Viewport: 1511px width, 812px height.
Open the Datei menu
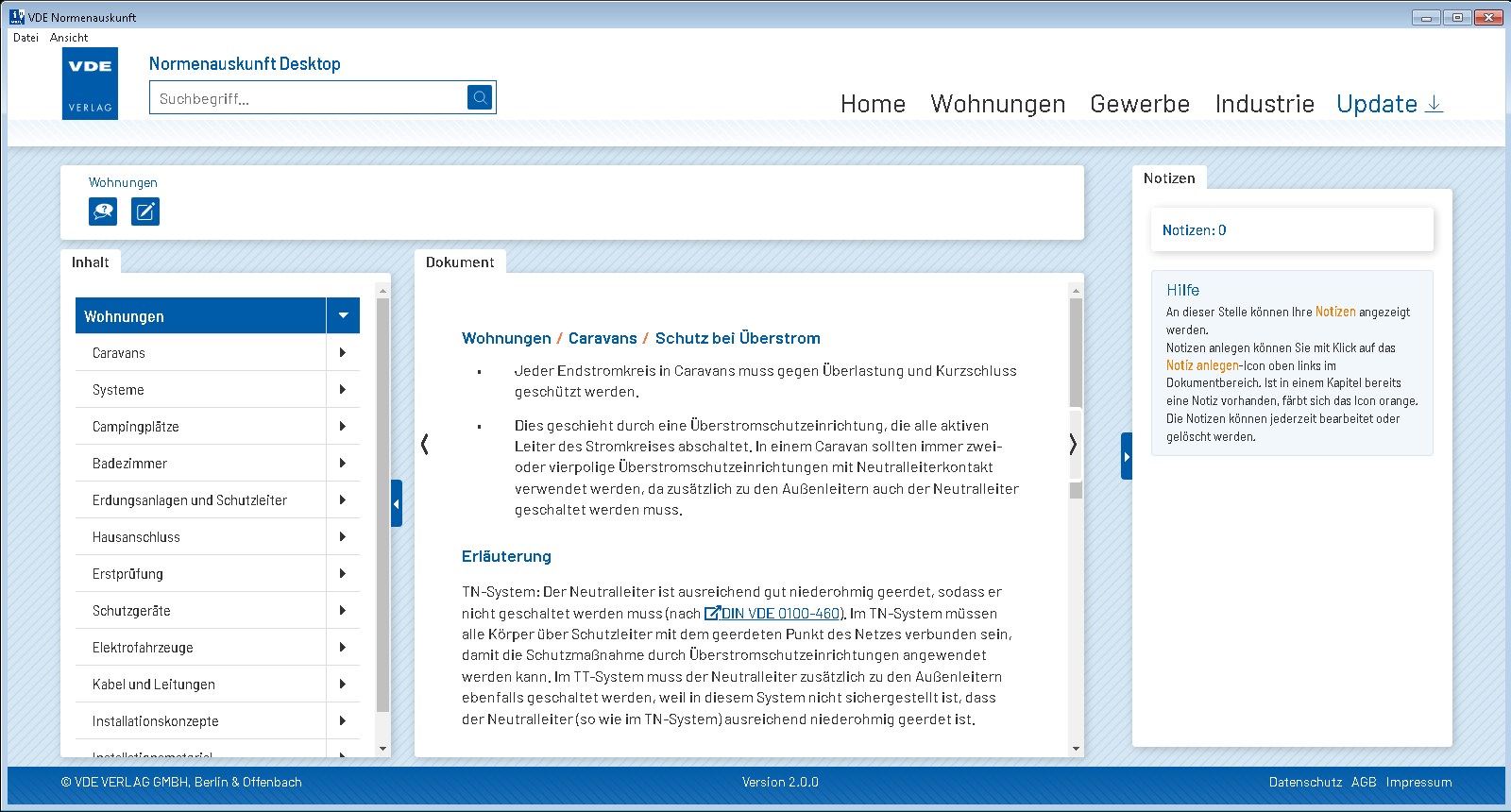[25, 38]
